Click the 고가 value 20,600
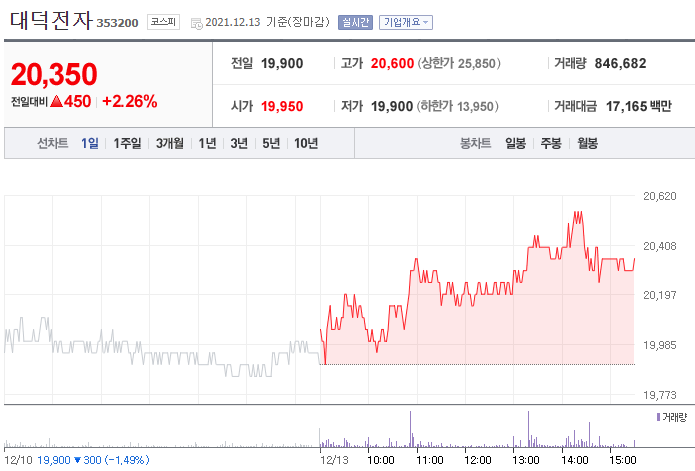This screenshot has width=695, height=471. click(392, 63)
